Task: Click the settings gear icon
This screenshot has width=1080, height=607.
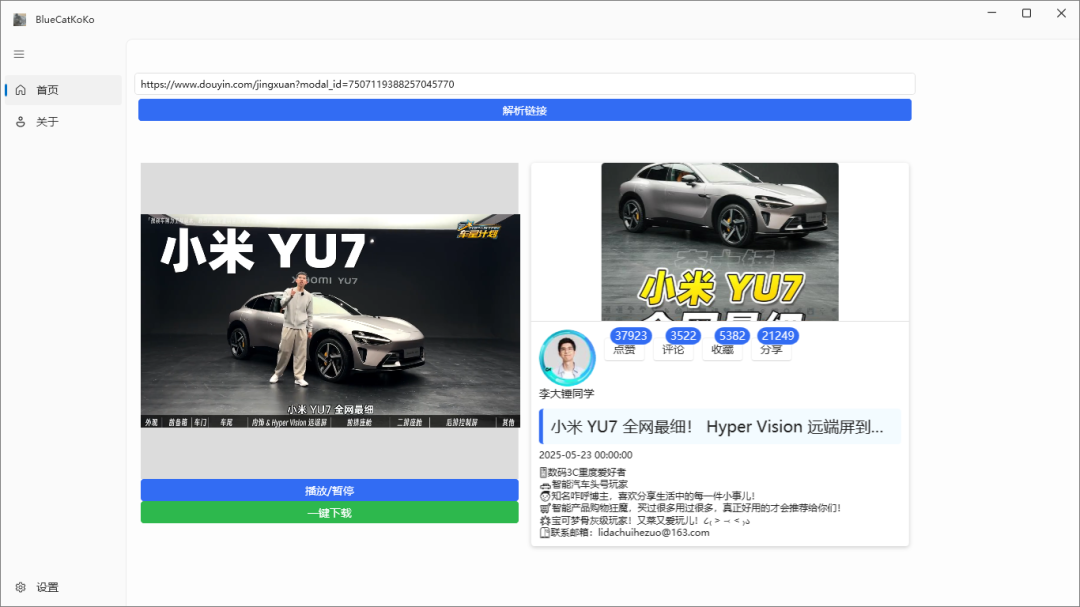Action: click(x=21, y=587)
